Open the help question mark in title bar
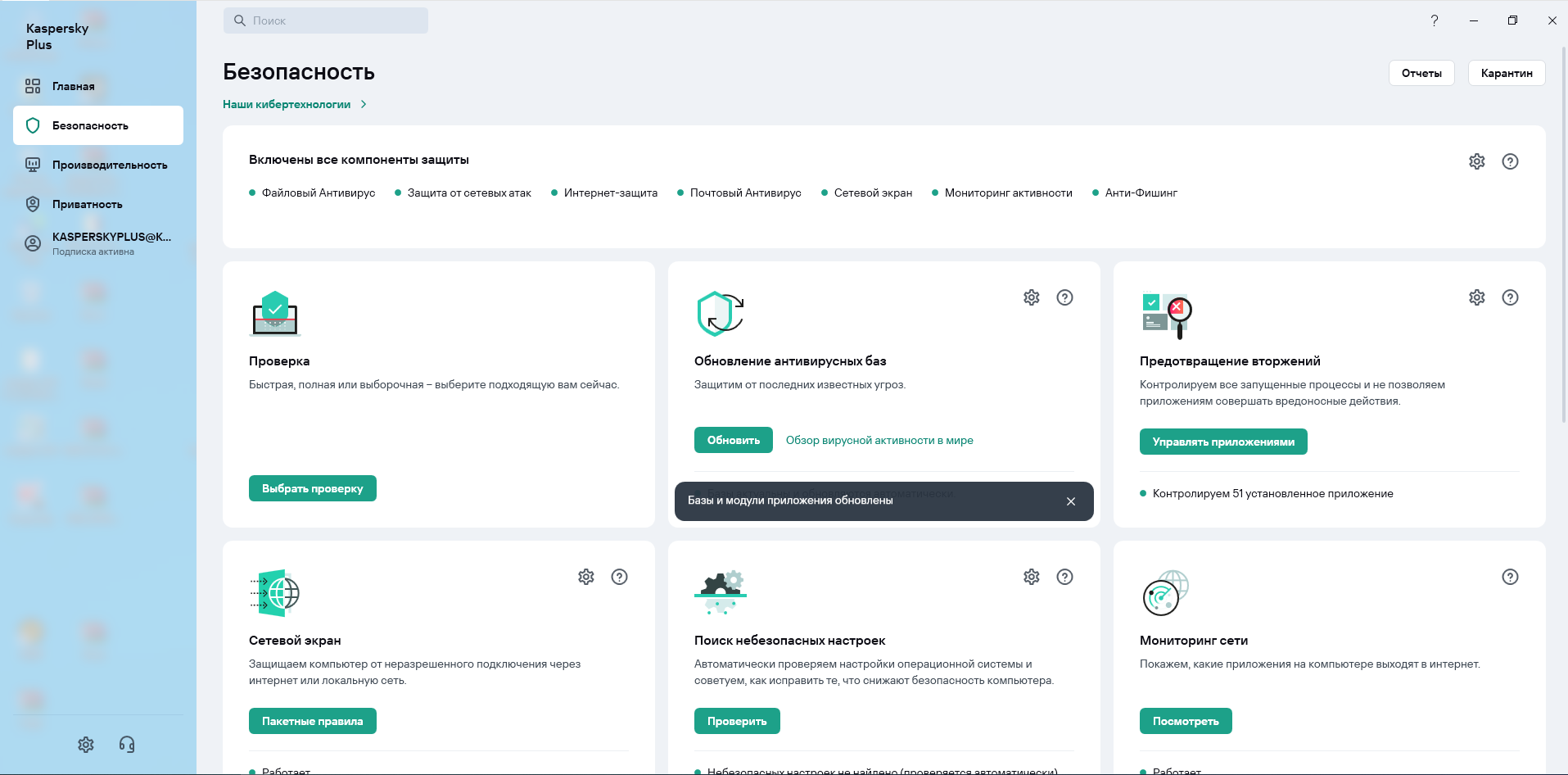1568x775 pixels. pyautogui.click(x=1434, y=20)
